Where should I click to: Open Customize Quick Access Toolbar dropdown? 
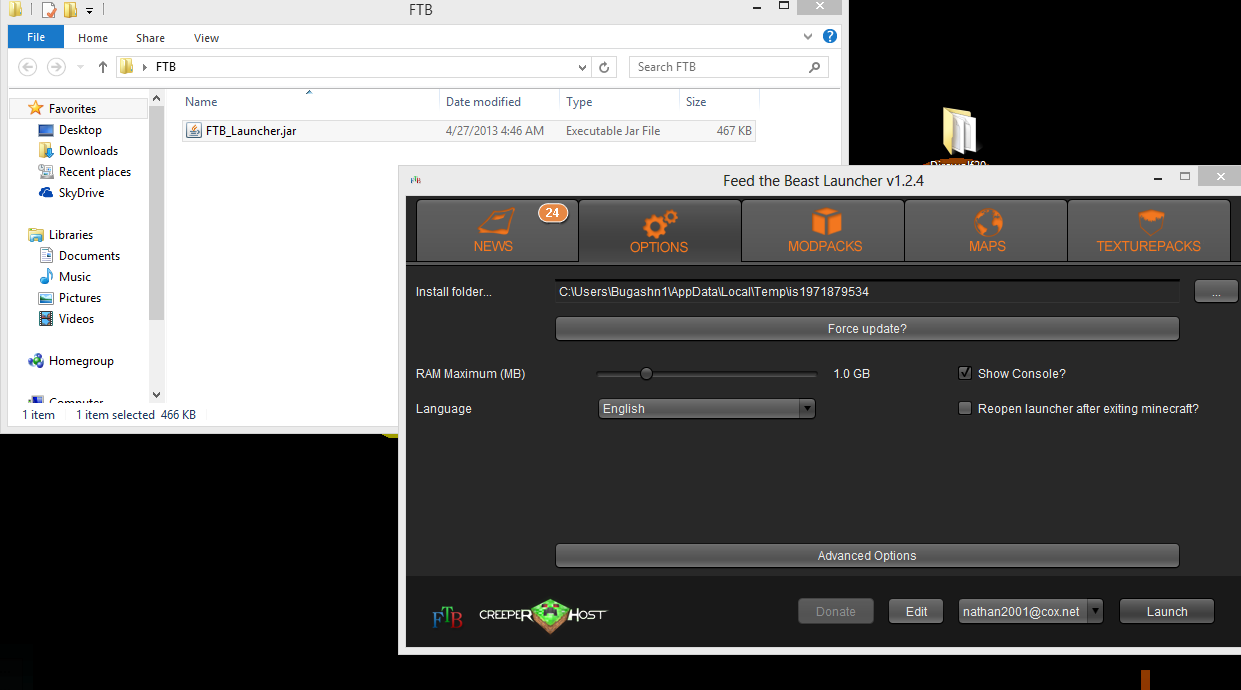click(x=89, y=11)
